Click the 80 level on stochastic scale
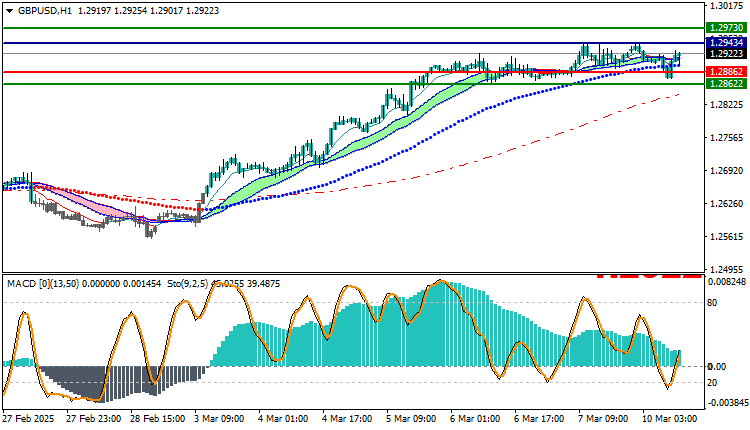The width and height of the screenshot is (750, 430). tap(712, 303)
